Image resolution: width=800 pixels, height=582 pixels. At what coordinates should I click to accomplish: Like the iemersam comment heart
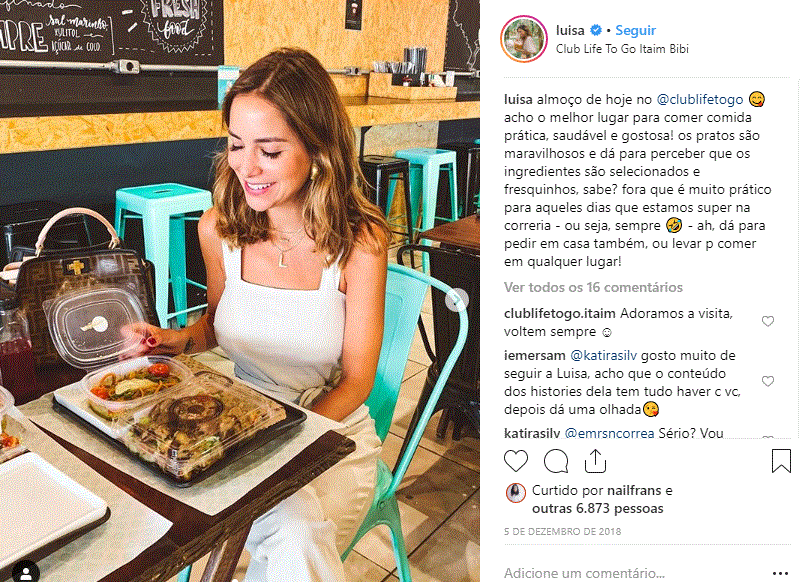pyautogui.click(x=768, y=381)
